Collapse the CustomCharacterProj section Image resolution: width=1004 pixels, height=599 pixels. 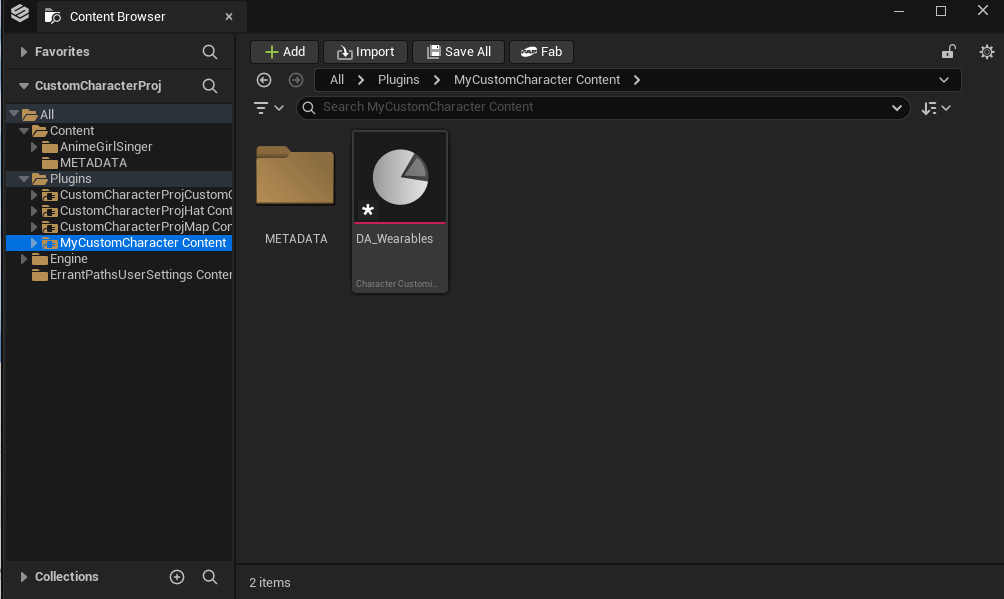pos(24,86)
